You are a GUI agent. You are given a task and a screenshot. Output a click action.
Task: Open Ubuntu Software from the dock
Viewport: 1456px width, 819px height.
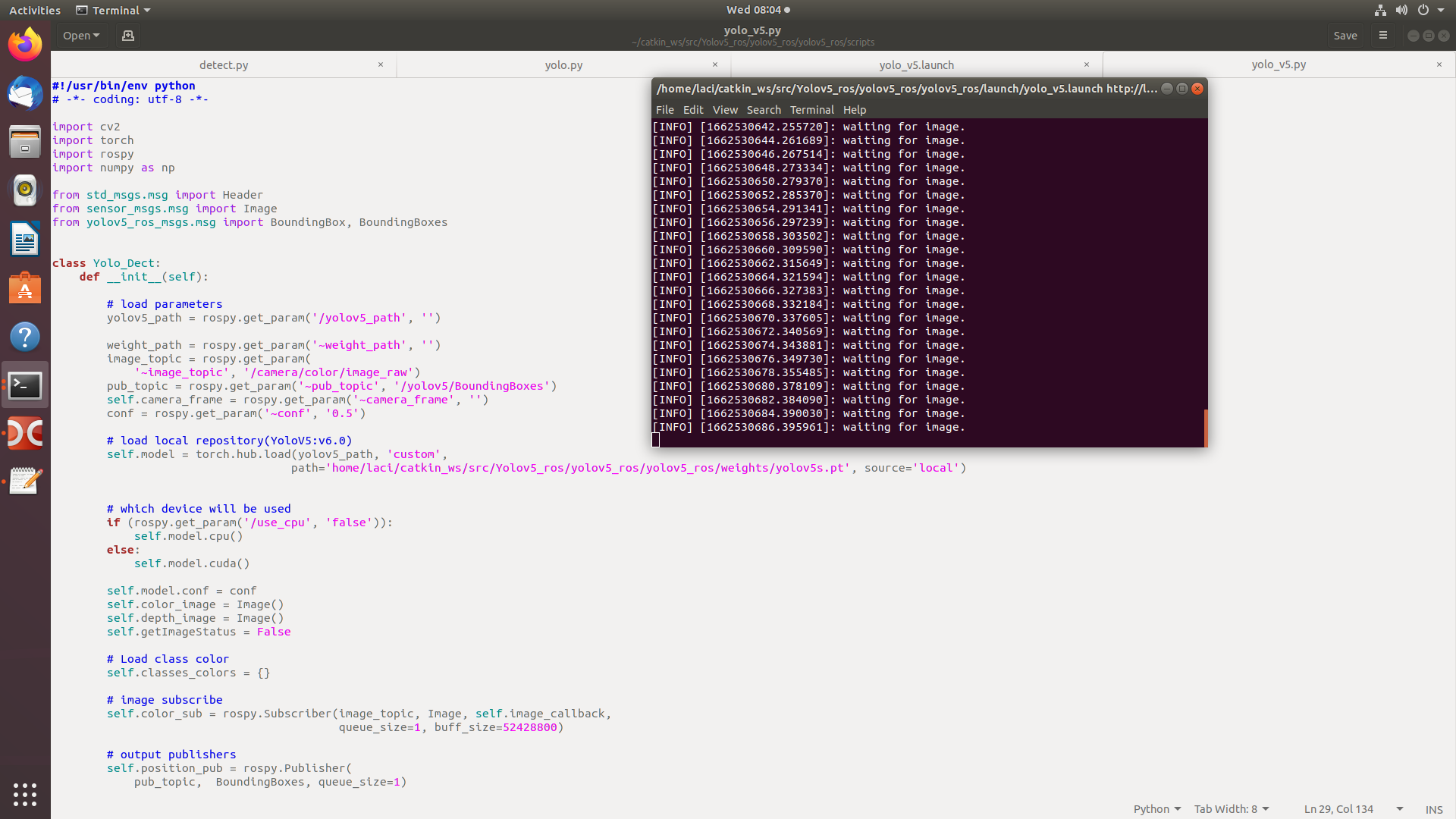coord(25,288)
